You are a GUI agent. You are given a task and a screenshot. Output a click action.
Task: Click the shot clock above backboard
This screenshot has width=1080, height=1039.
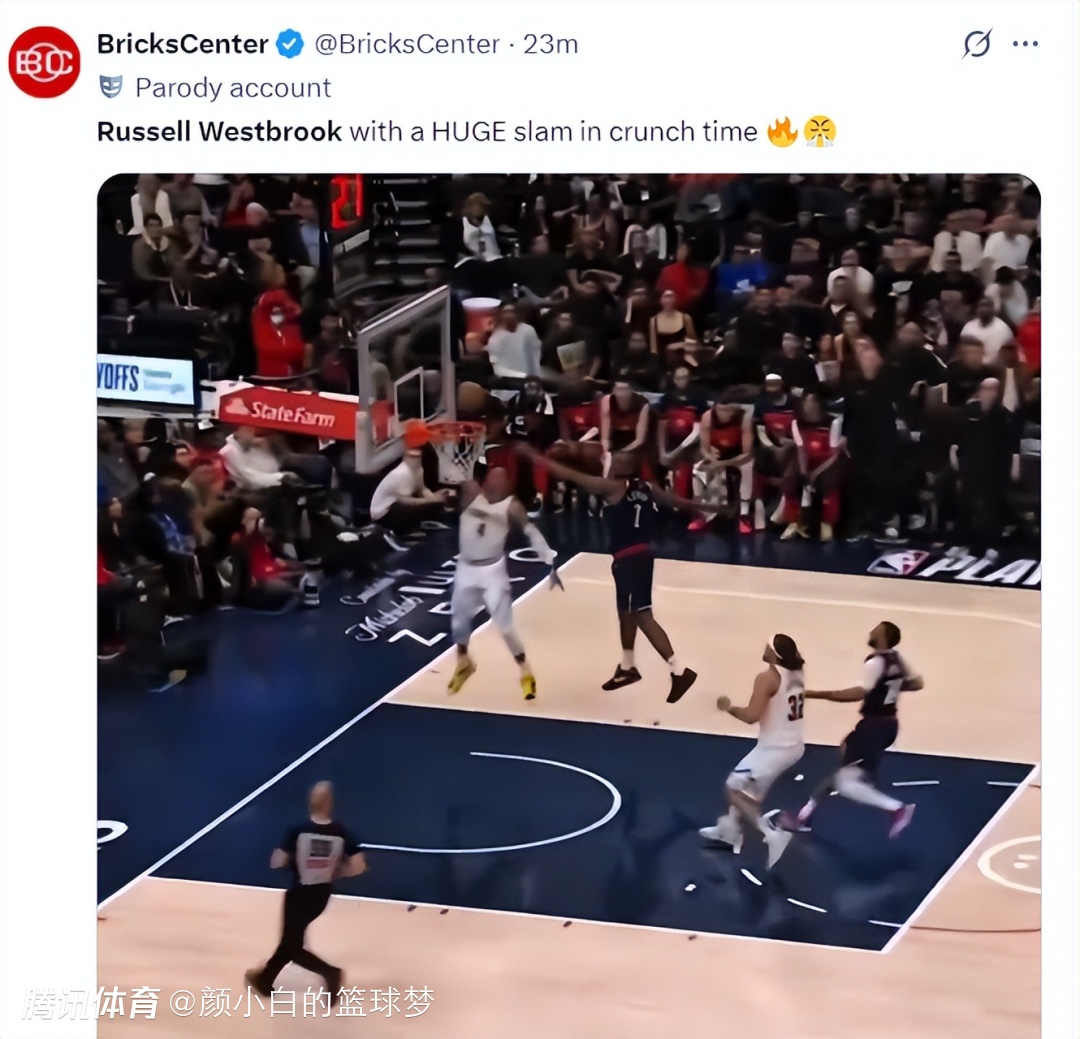[x=346, y=201]
